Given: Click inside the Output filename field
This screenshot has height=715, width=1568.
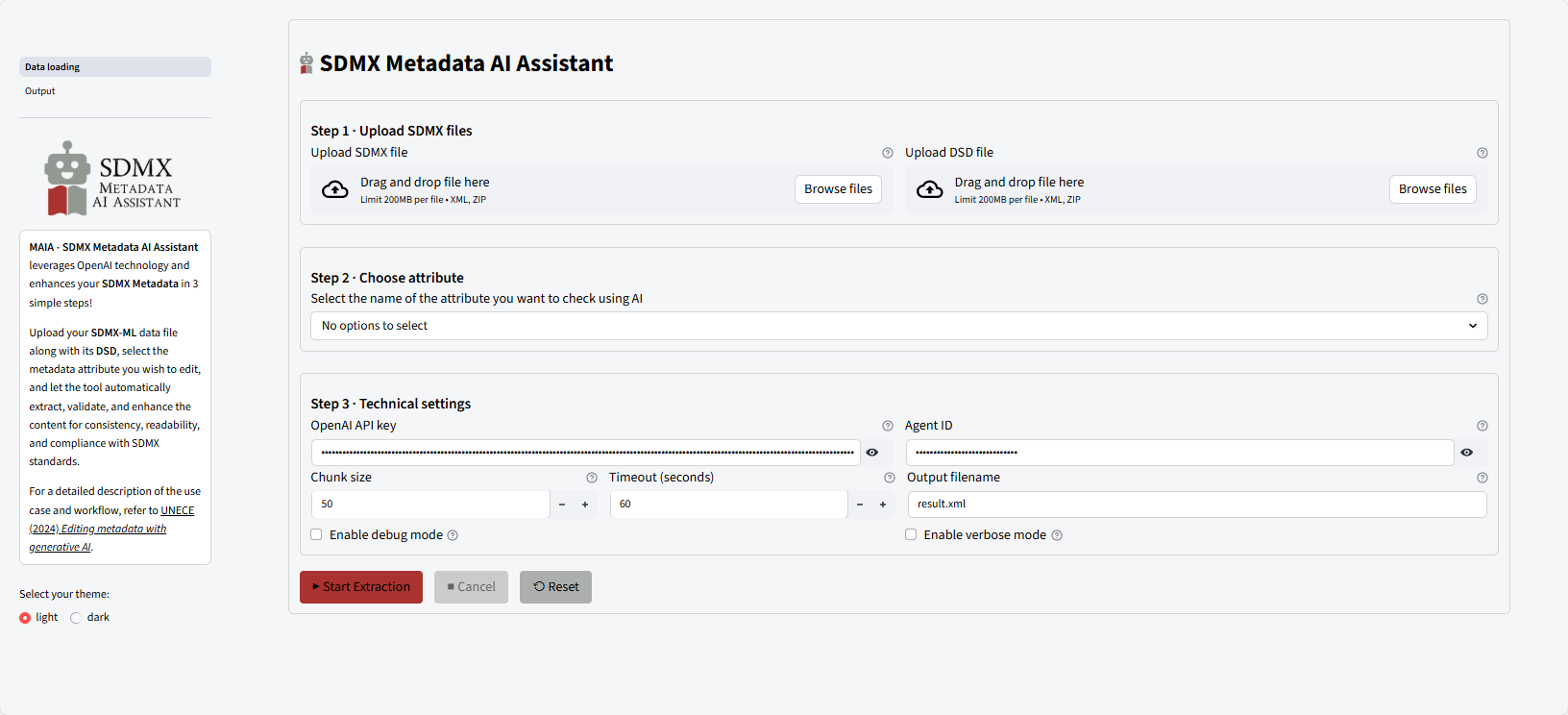Looking at the screenshot, I should click(x=1195, y=505).
